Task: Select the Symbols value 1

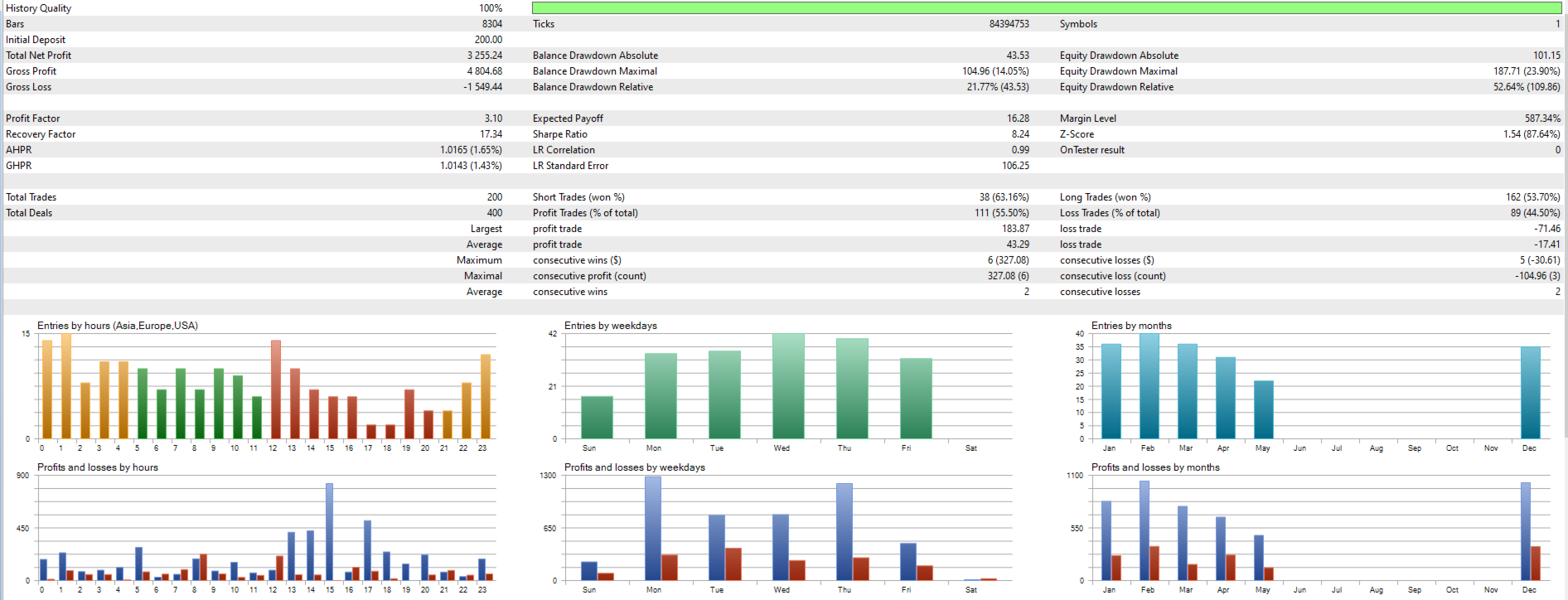Action: pos(1558,24)
